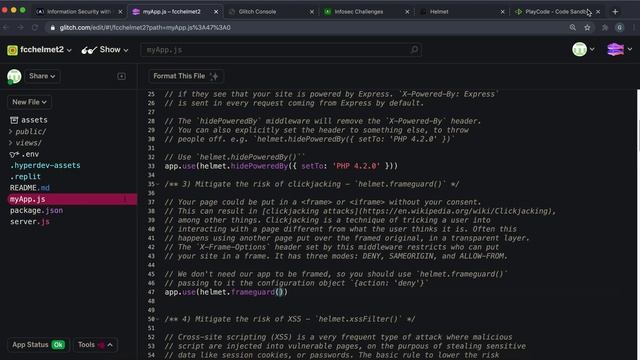The image size is (640, 360).
Task: Open the .hyperdev-assets file
Action: pyautogui.click(x=45, y=165)
